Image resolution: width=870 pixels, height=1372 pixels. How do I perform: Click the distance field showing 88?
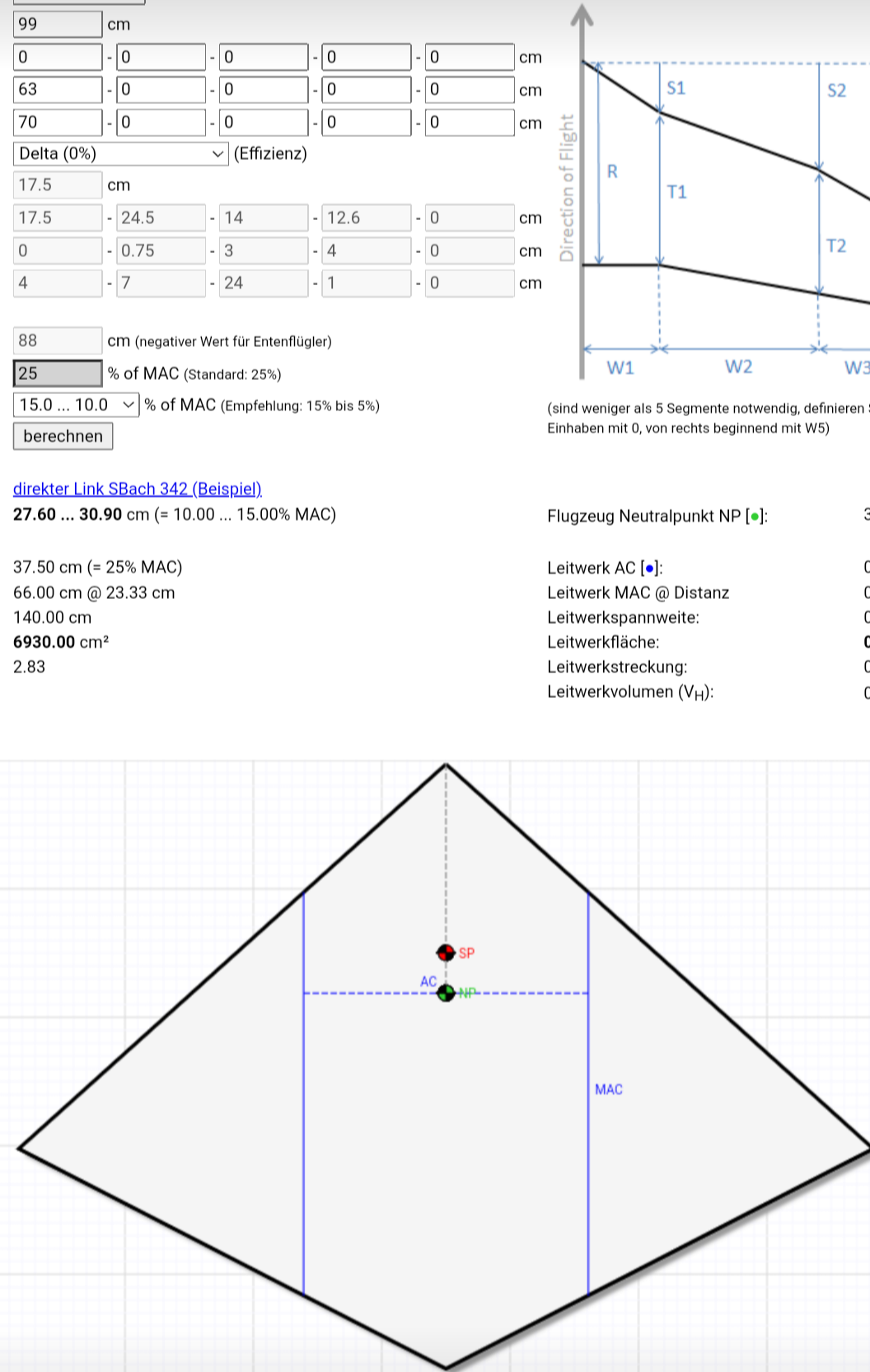pyautogui.click(x=58, y=340)
